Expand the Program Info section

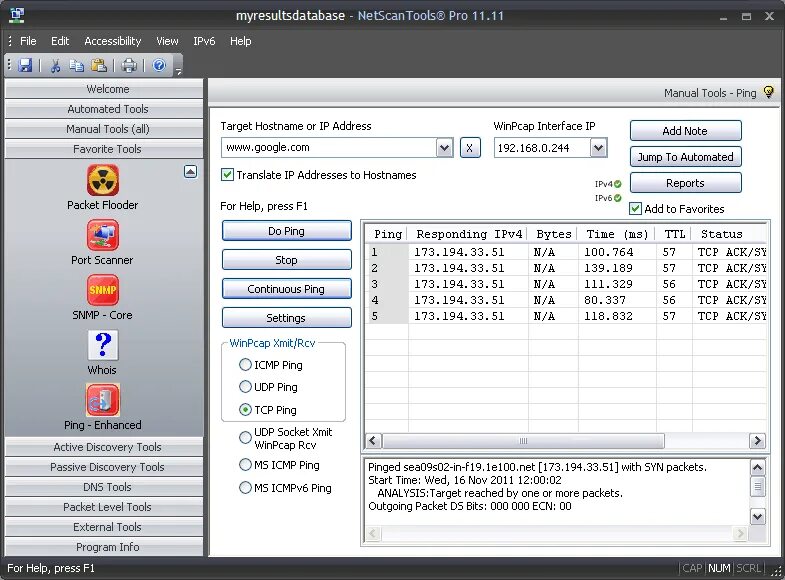[104, 547]
